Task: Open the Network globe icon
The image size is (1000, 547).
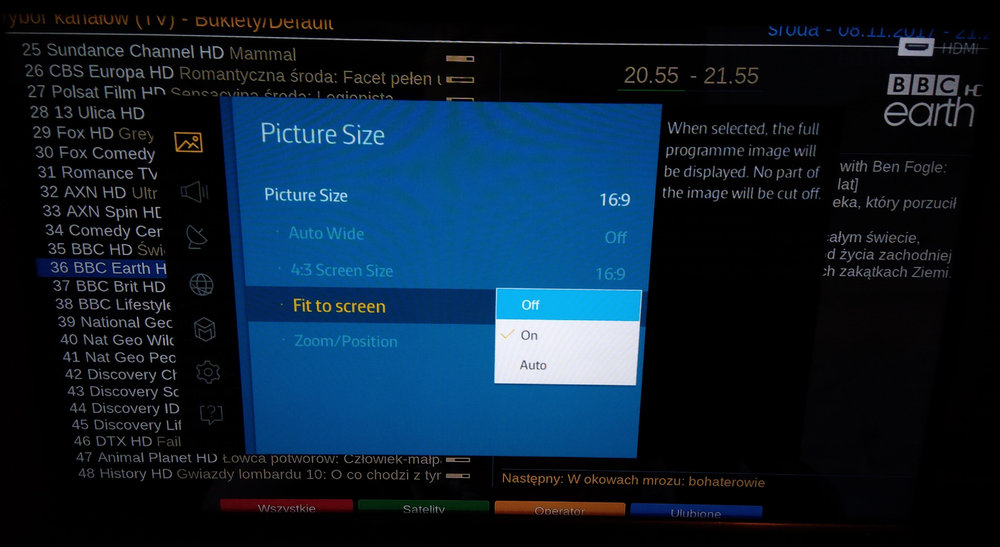Action: click(201, 284)
